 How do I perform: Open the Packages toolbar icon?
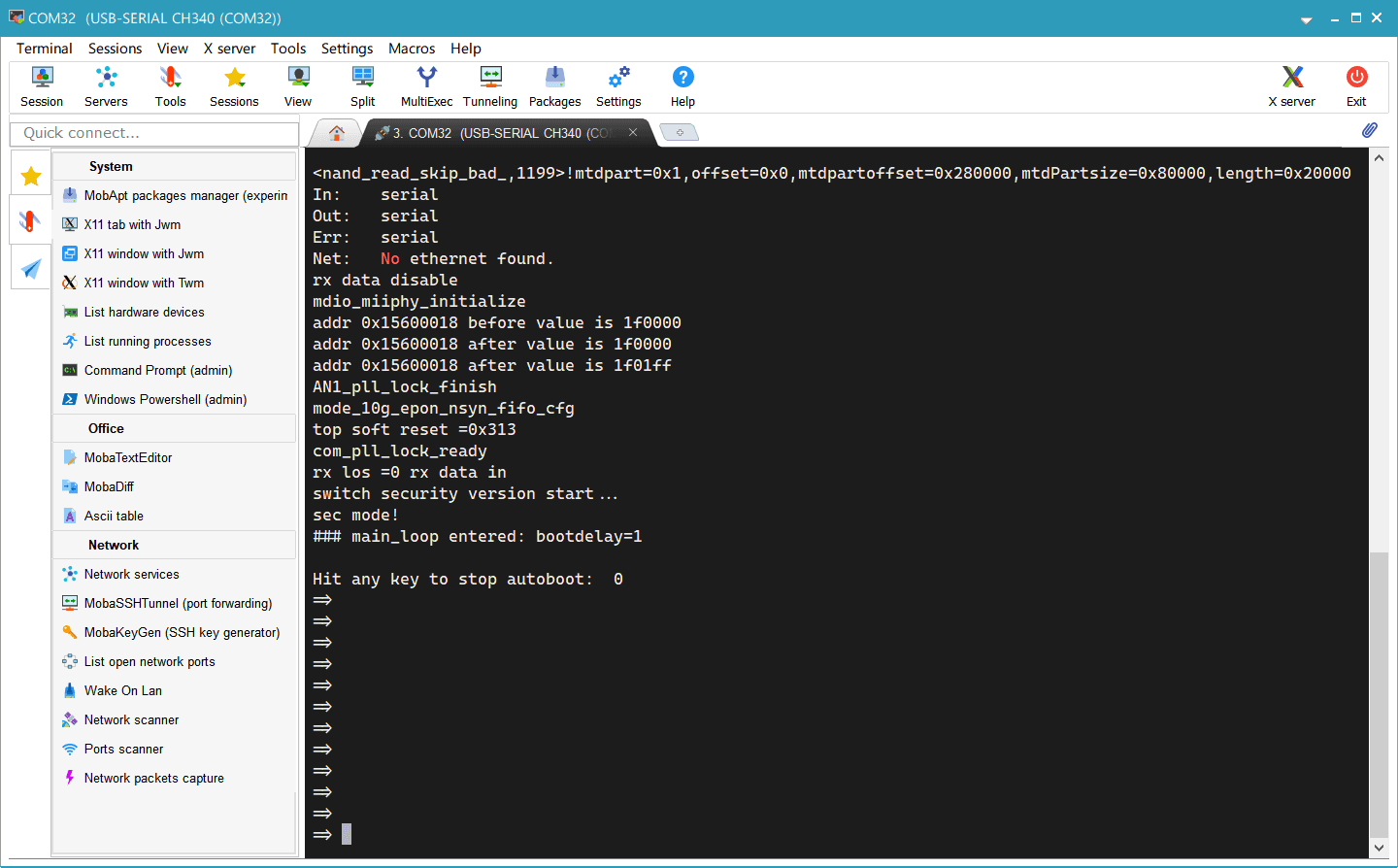(x=554, y=86)
